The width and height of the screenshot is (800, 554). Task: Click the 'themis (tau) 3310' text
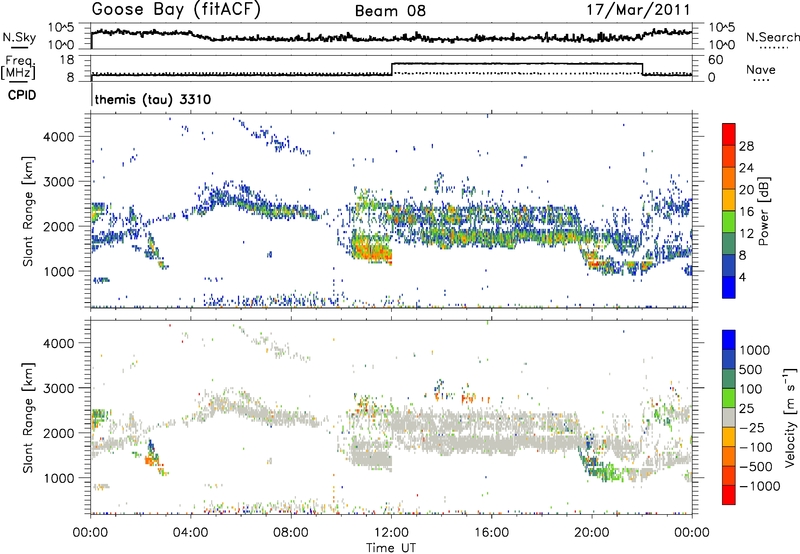[x=153, y=99]
